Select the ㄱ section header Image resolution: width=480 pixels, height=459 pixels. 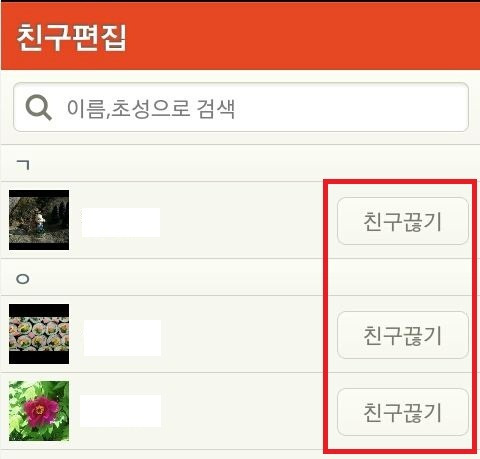click(x=23, y=164)
